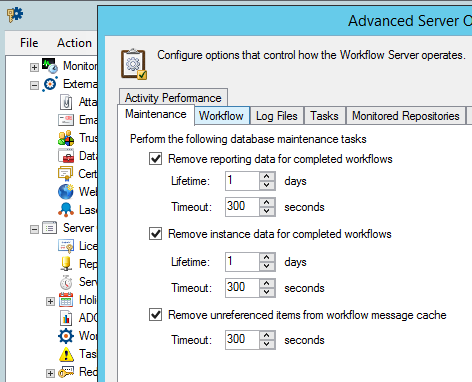Expand the Holidays tree node
Viewport: 472px width, 382px height.
pos(50,301)
